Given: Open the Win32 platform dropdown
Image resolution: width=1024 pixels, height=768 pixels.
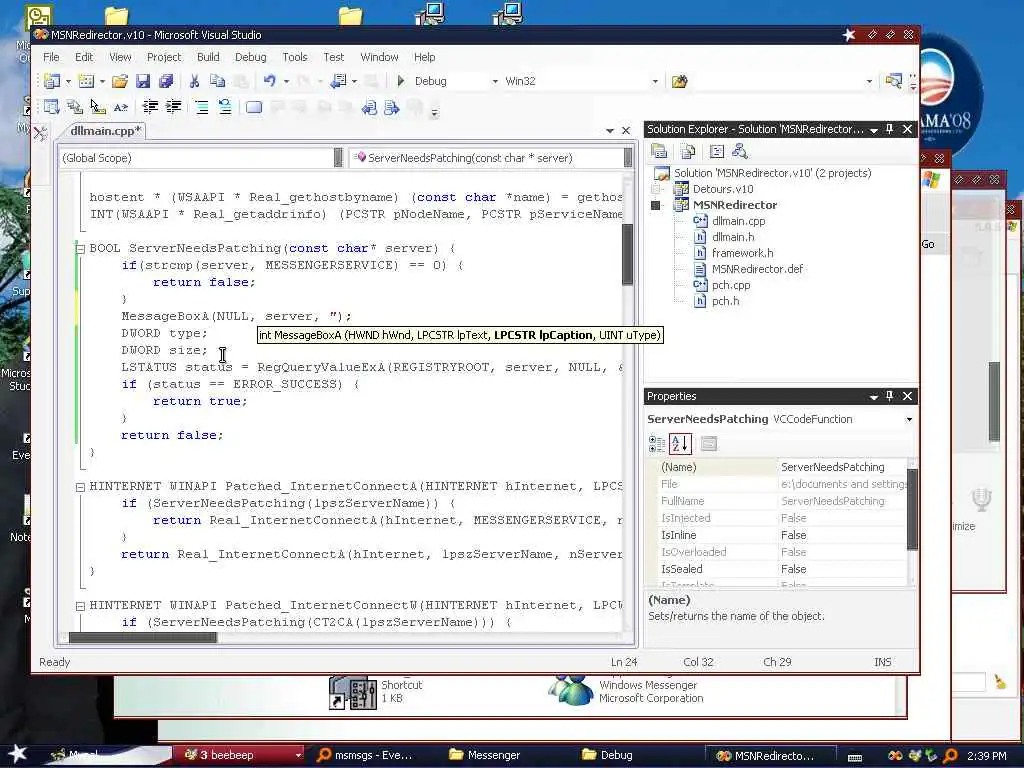Looking at the screenshot, I should [x=654, y=81].
